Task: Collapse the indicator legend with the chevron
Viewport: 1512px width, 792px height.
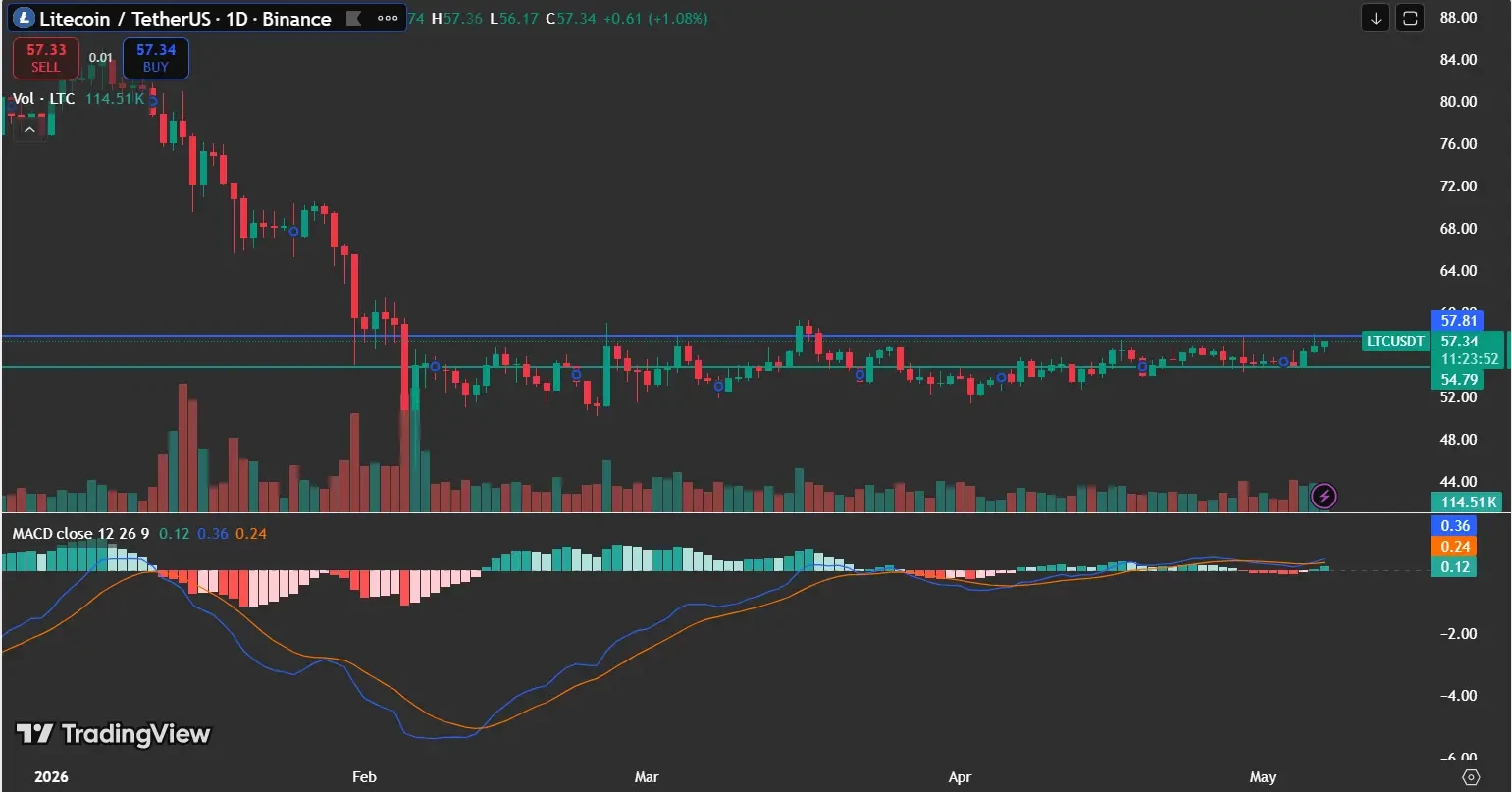Action: [x=29, y=130]
